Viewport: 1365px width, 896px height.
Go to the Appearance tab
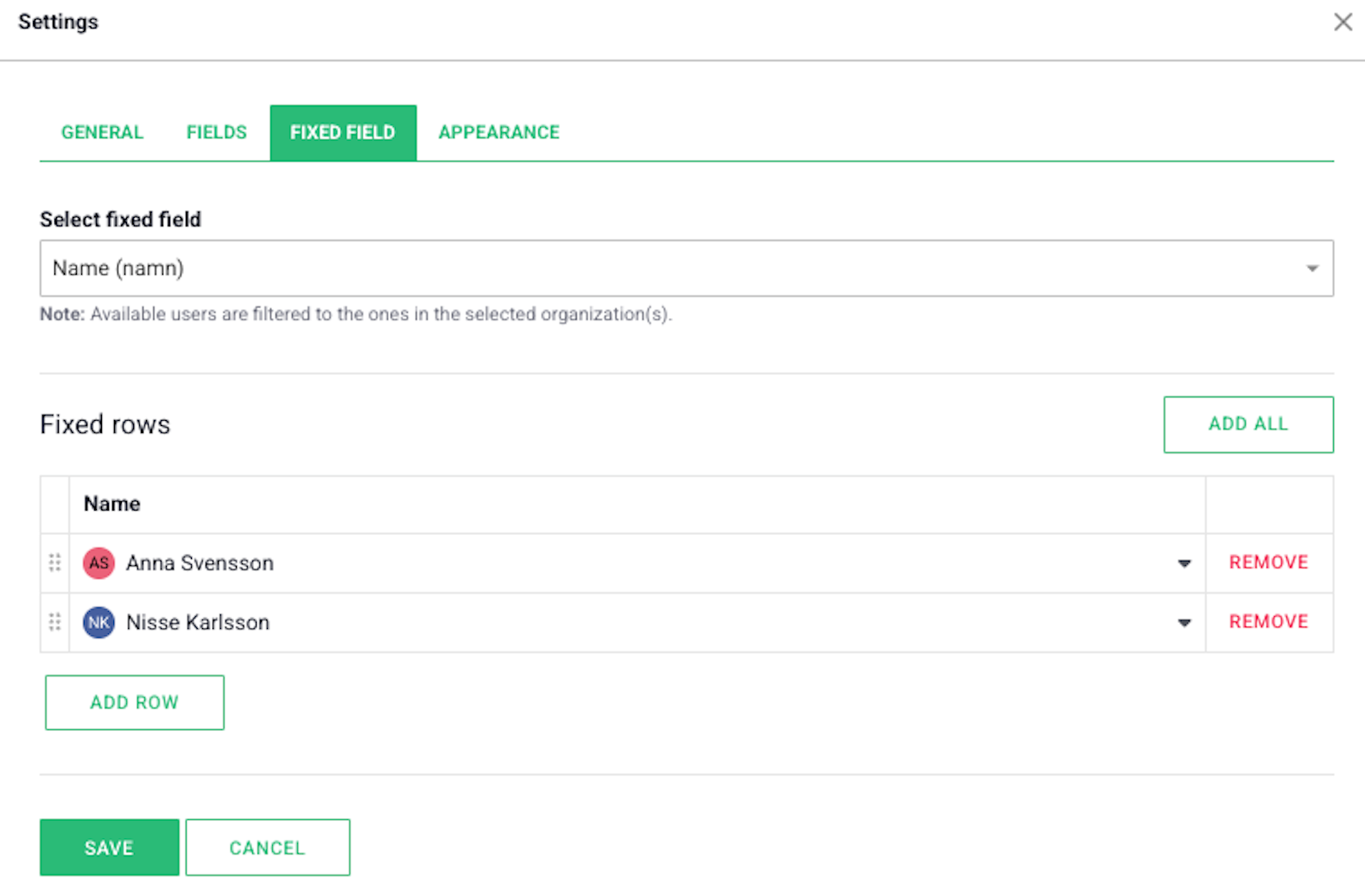[498, 132]
